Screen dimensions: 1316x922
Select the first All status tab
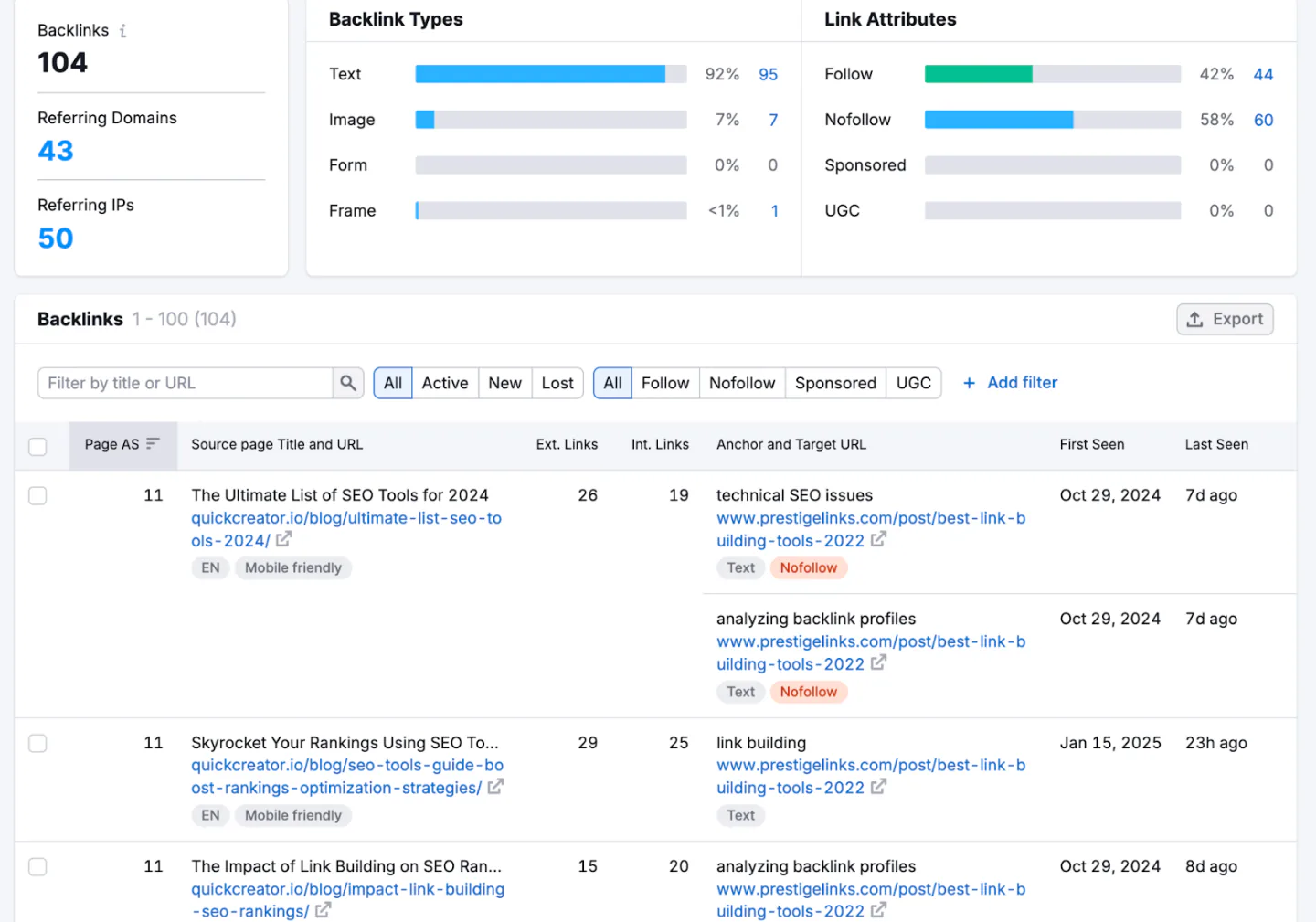(393, 383)
